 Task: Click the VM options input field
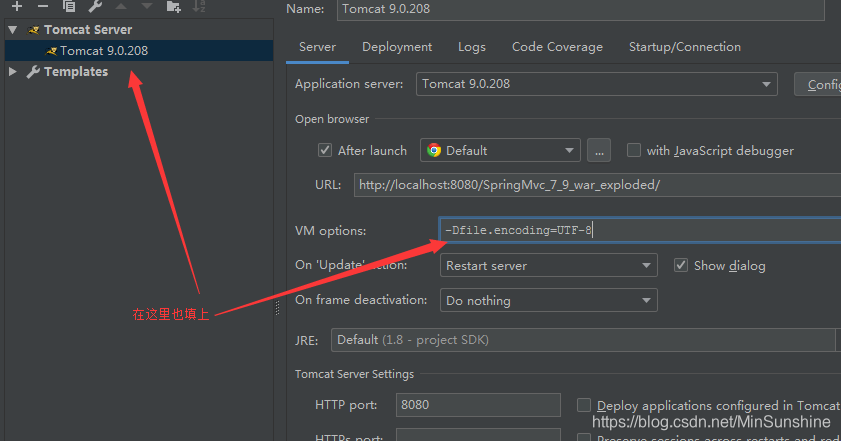coord(640,230)
